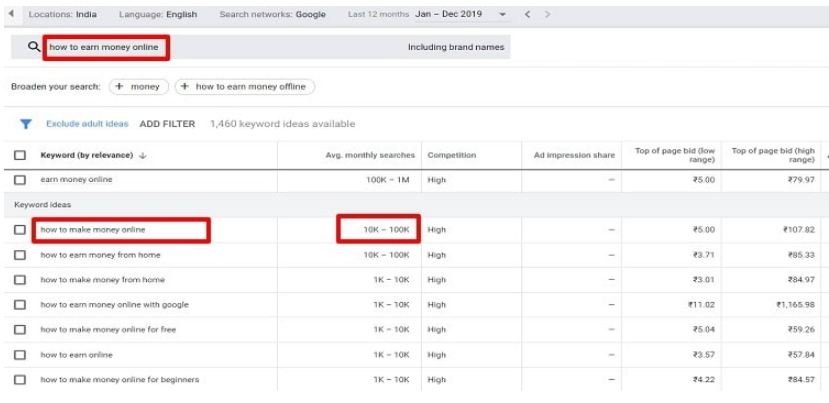
Task: Click Exclude adult ideas link
Action: pyautogui.click(x=87, y=124)
